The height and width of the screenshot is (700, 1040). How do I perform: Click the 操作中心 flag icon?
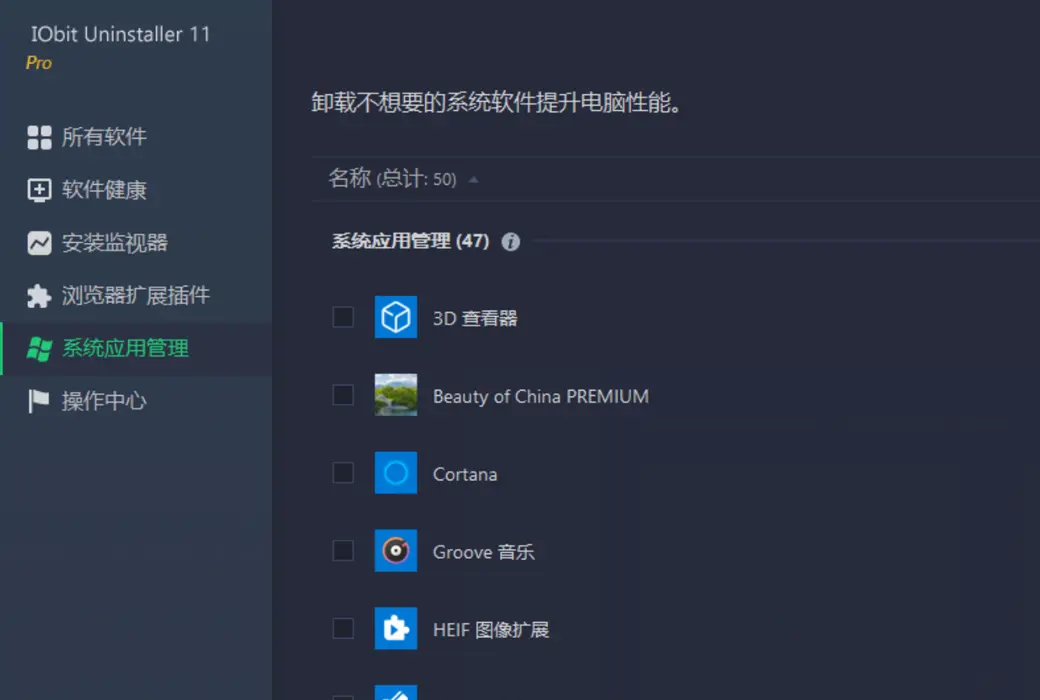click(x=39, y=401)
